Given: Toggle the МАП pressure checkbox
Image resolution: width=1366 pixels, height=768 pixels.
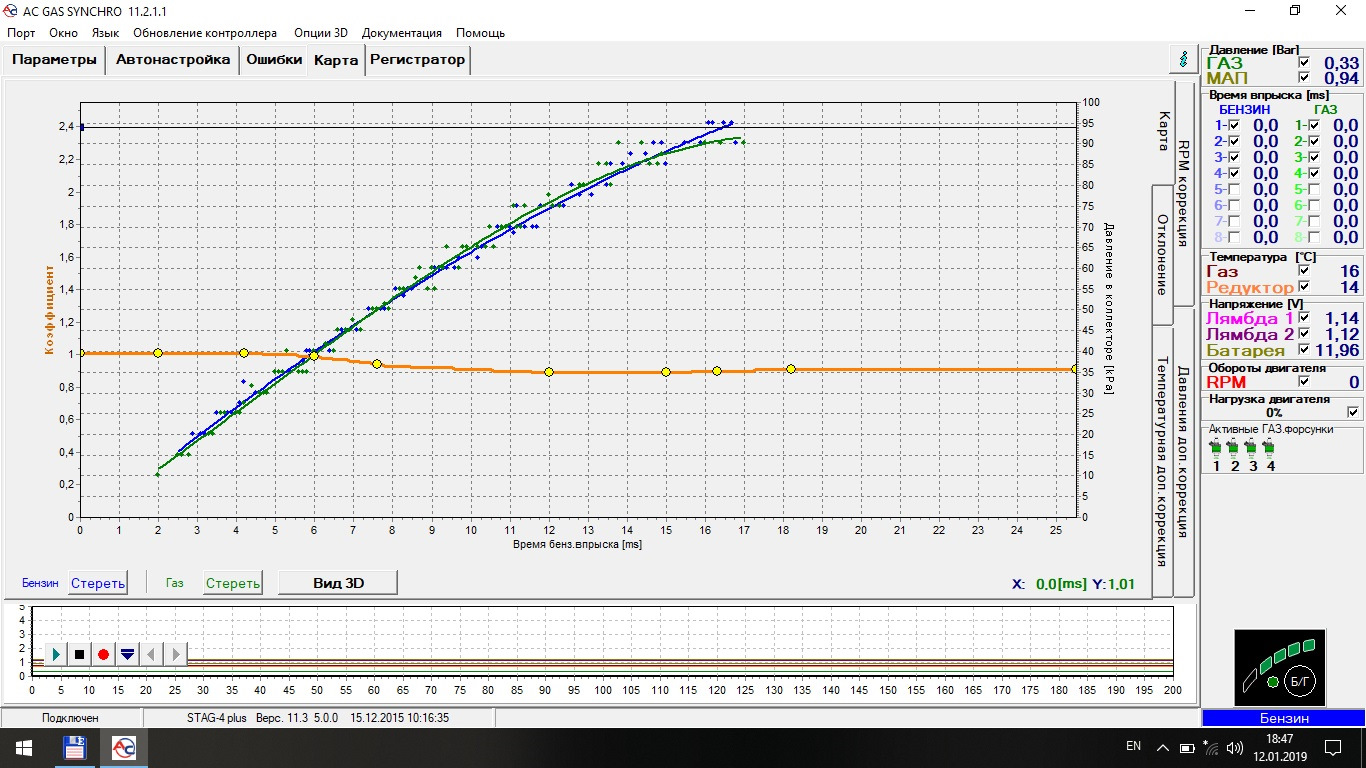Looking at the screenshot, I should [x=1304, y=77].
